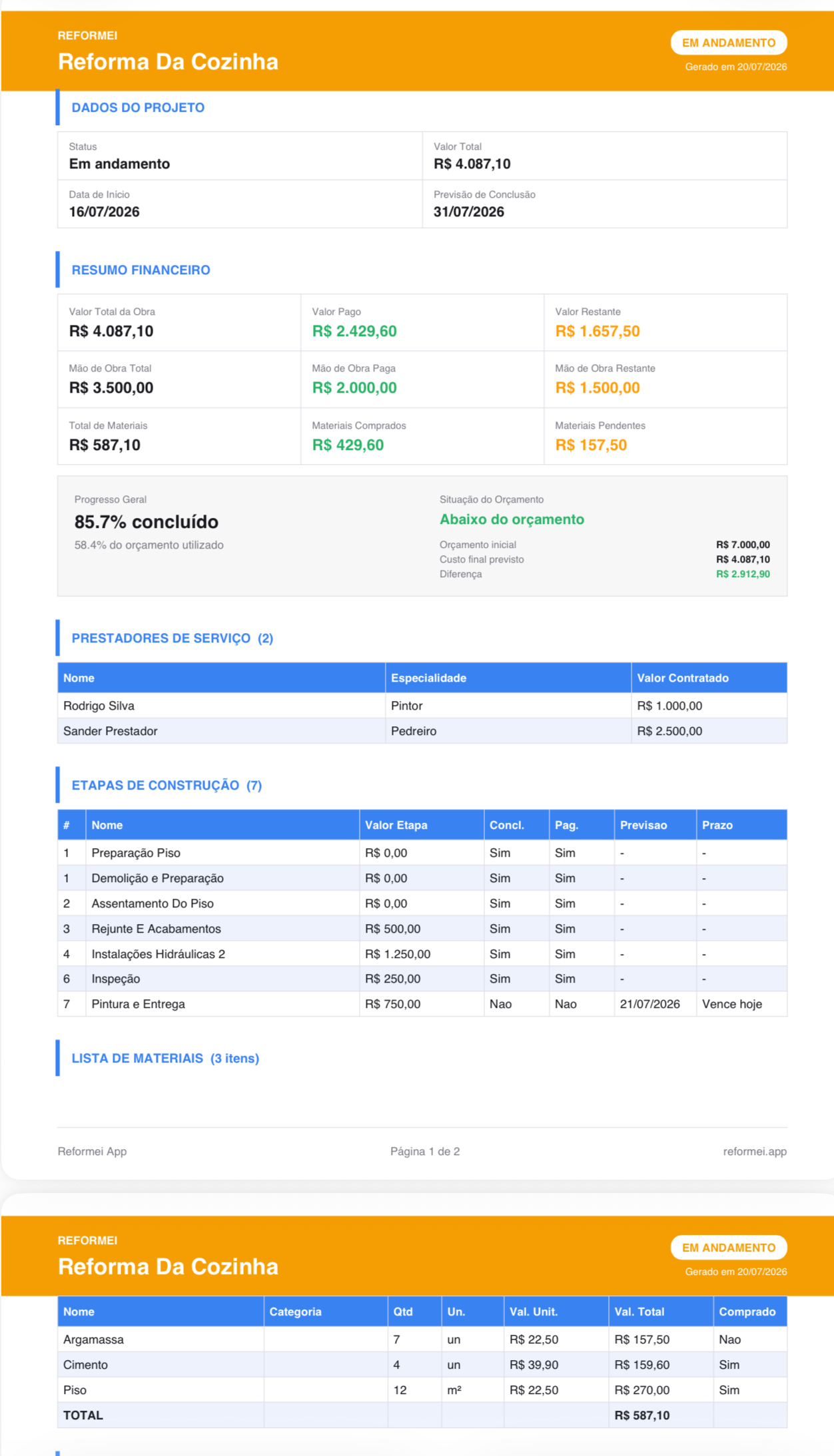
Task: Select the LISTA DE MATERIAIS (3 itens) heading
Action: (x=165, y=1059)
